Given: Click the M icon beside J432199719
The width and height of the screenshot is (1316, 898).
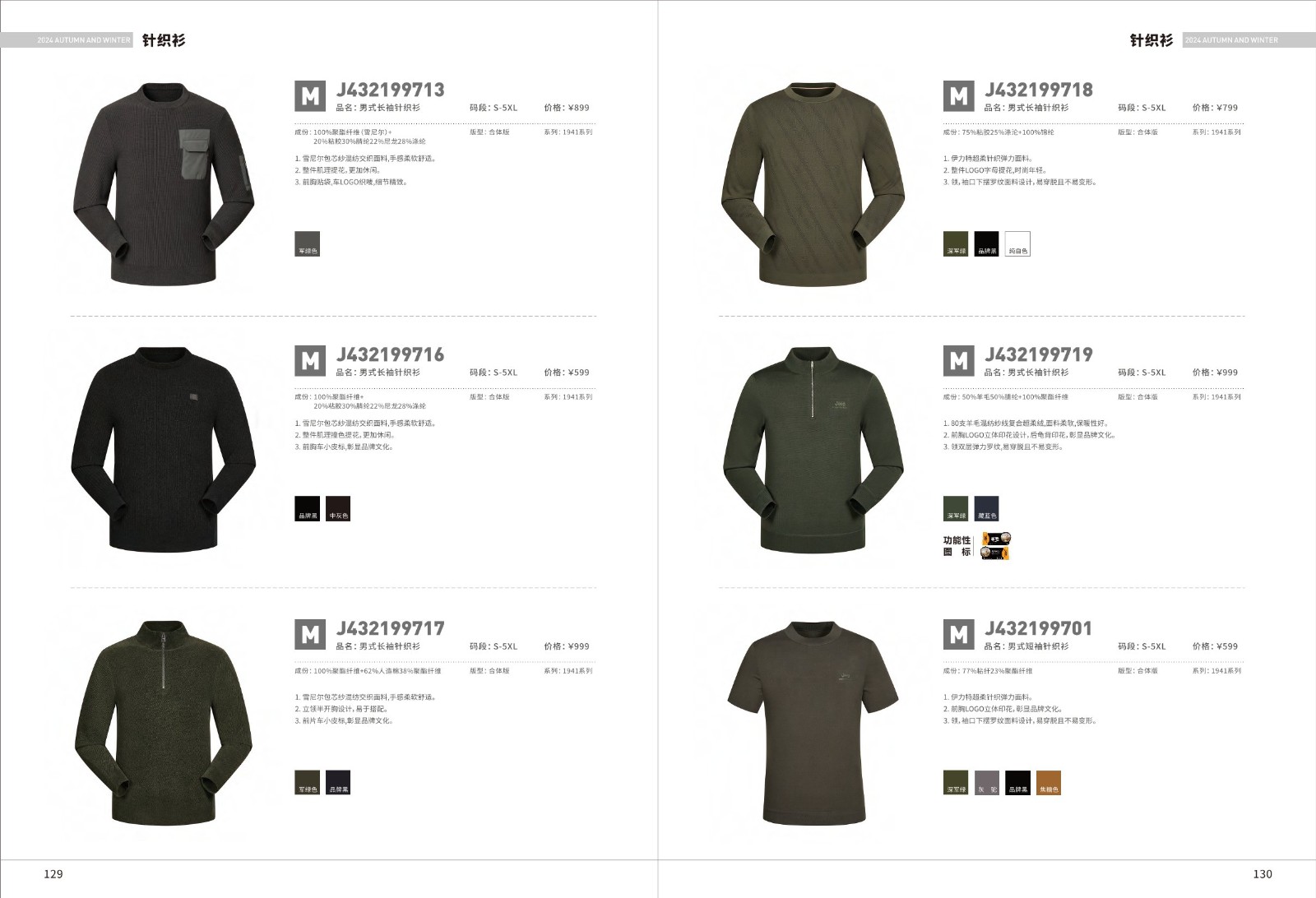Looking at the screenshot, I should (958, 361).
